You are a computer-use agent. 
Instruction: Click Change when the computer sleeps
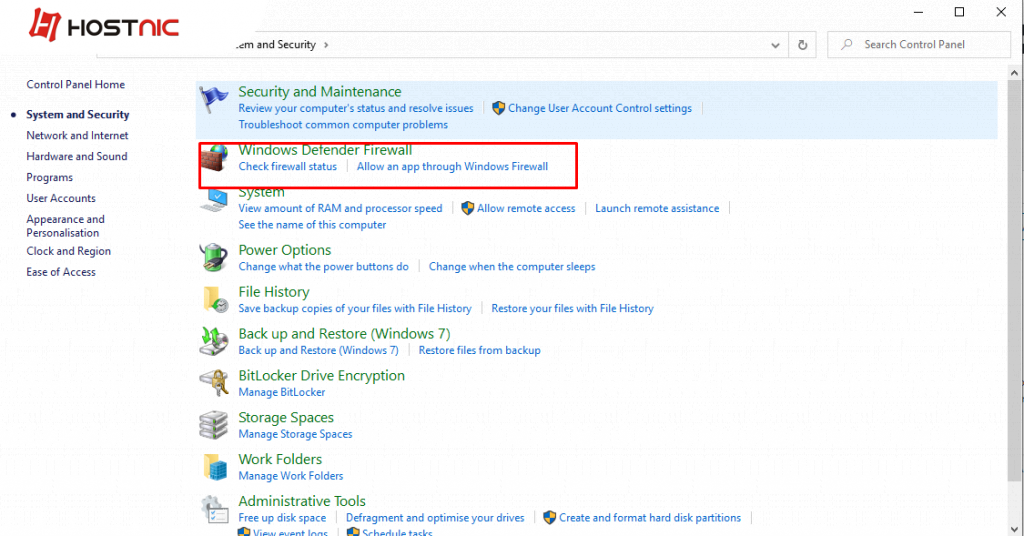(512, 266)
